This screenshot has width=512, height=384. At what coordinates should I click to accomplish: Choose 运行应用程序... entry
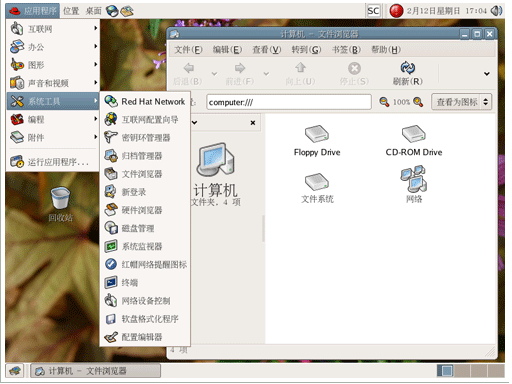[53, 162]
